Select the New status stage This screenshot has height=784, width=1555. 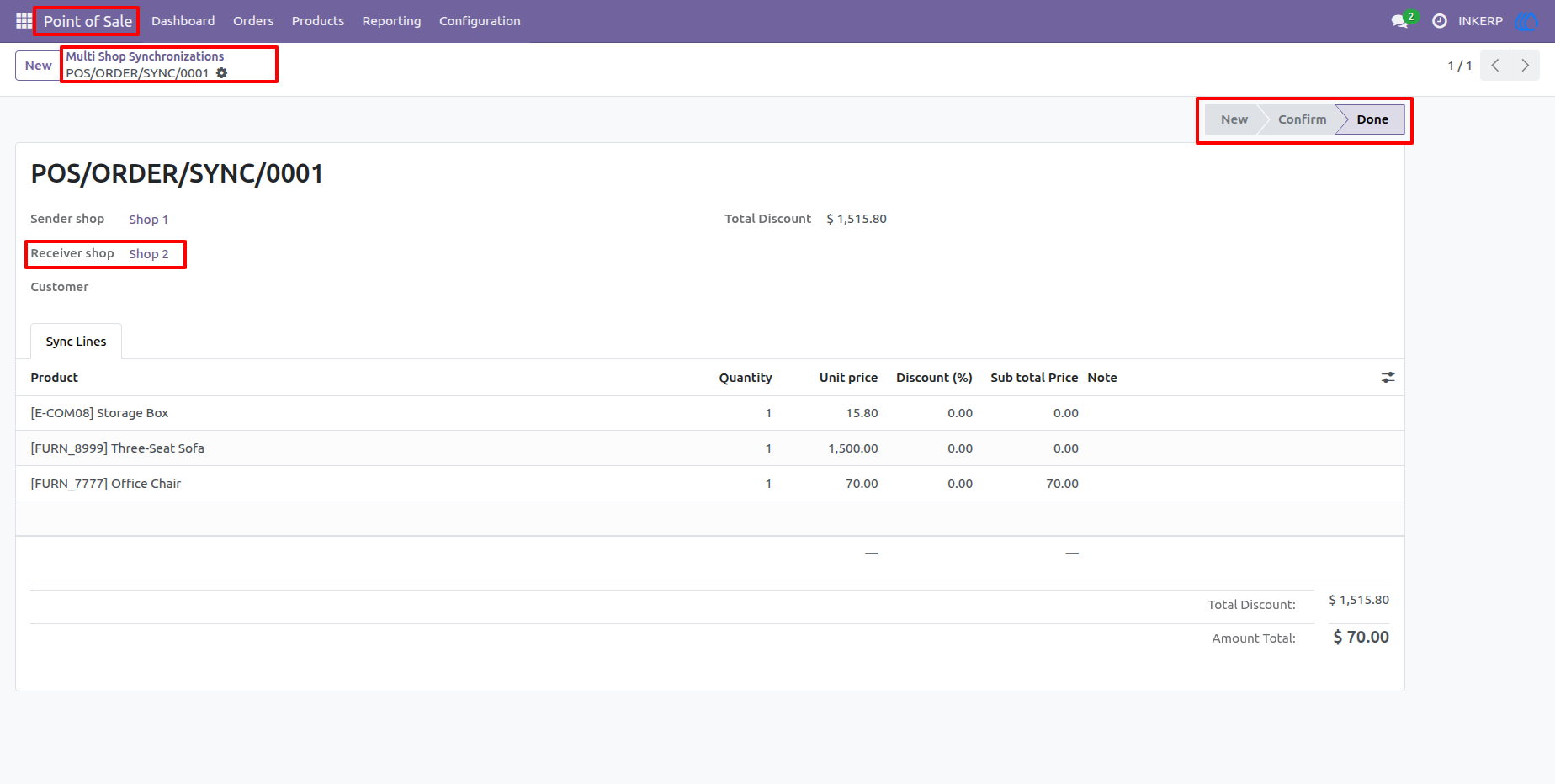[x=1234, y=119]
